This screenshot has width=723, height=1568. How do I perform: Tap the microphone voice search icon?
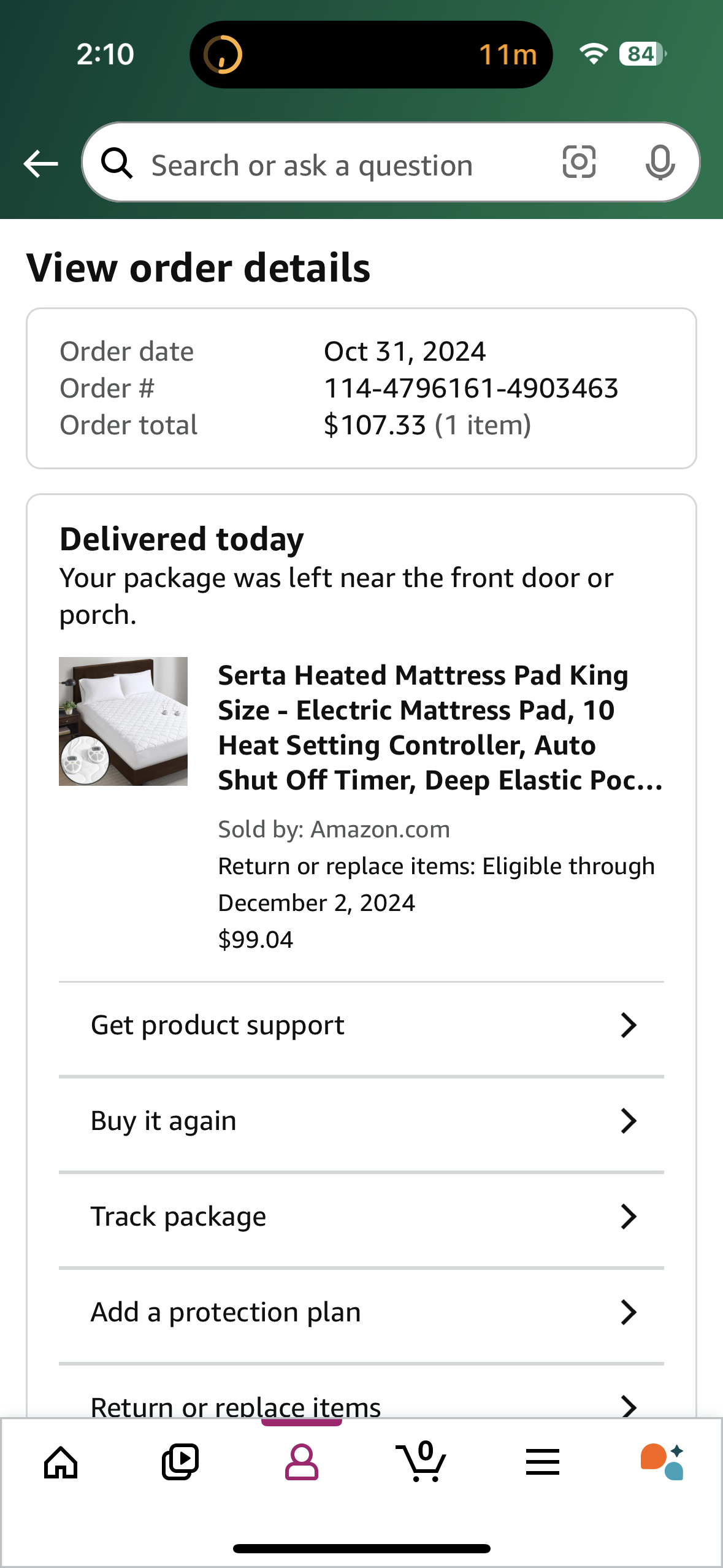[660, 163]
